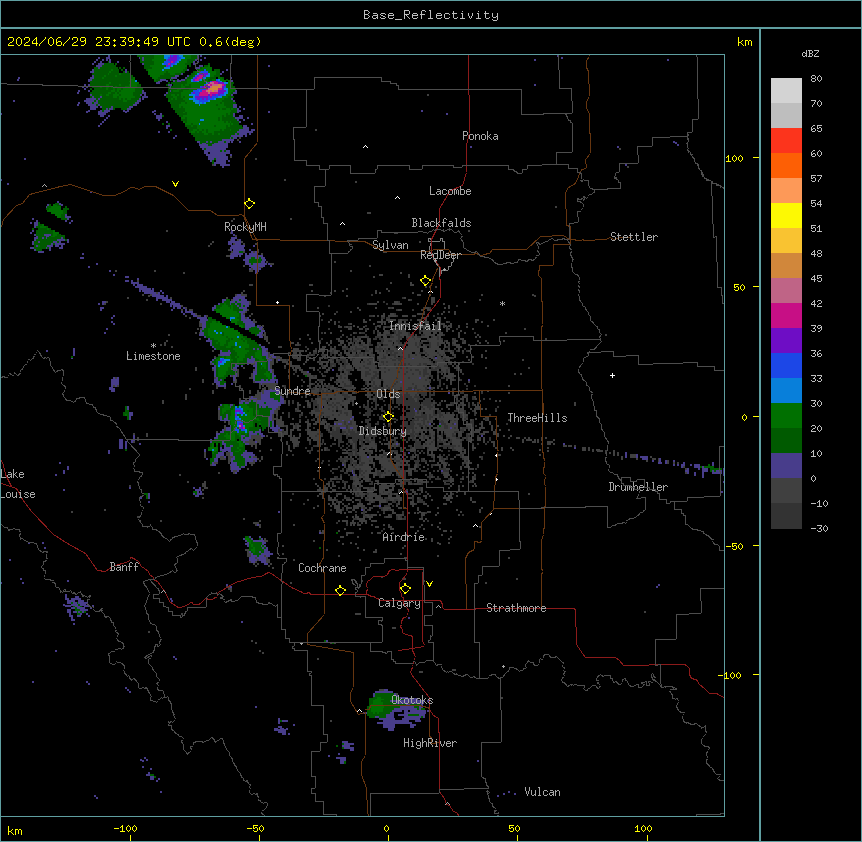Screen dimensions: 862x842
Task: Click the Didsbury town label
Action: coord(383,431)
